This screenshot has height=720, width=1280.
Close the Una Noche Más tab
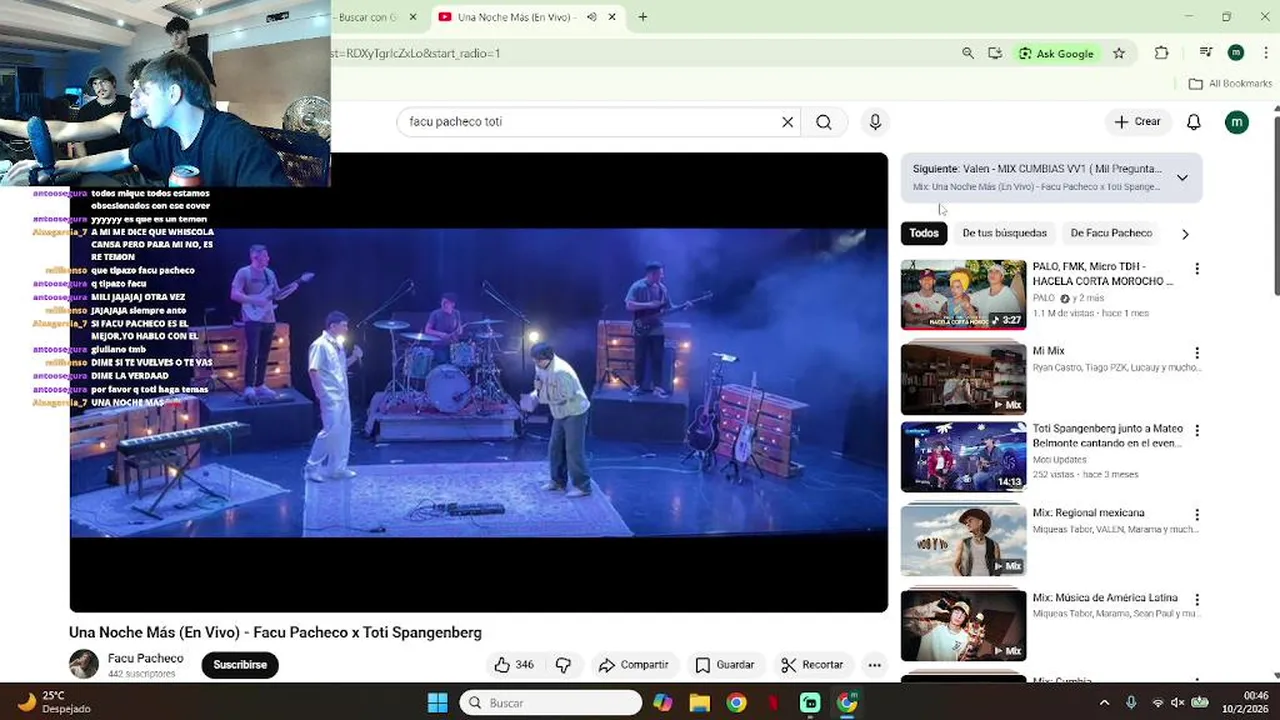[613, 17]
